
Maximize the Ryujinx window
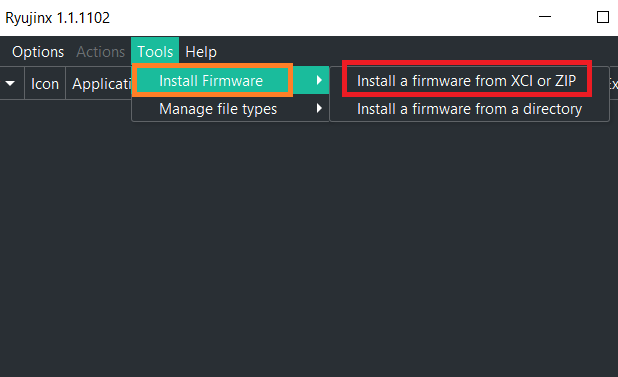coord(603,17)
